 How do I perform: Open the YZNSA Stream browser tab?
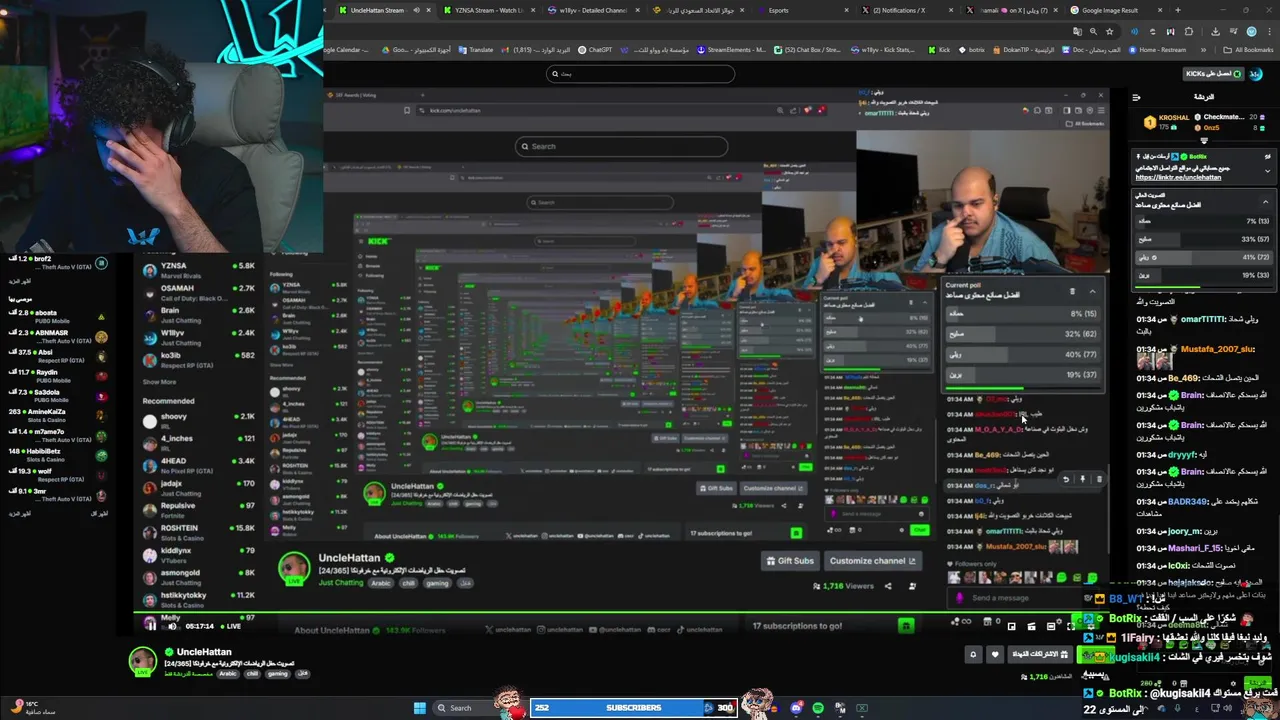click(488, 10)
